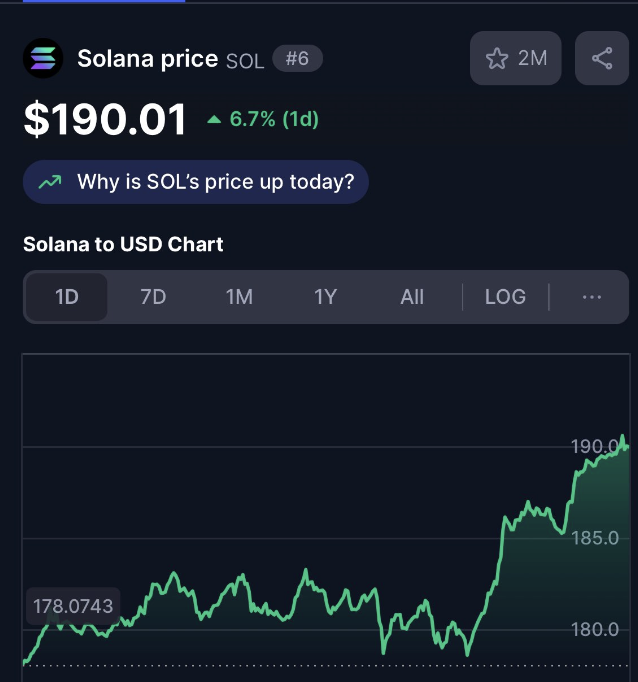Show the 1Y chart range
This screenshot has height=682, width=638.
click(325, 297)
